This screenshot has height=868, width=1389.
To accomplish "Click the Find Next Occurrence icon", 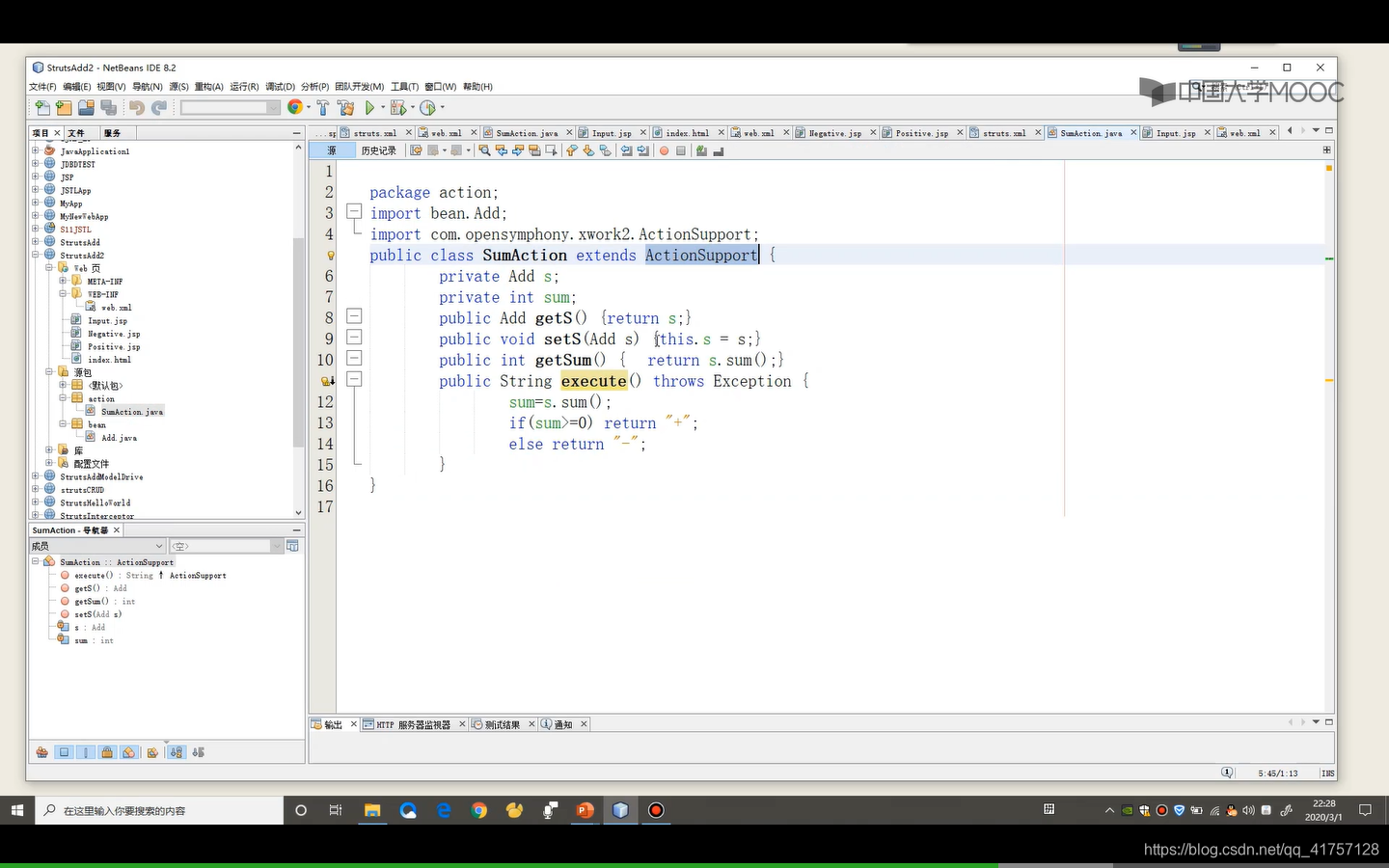I will pos(518,150).
